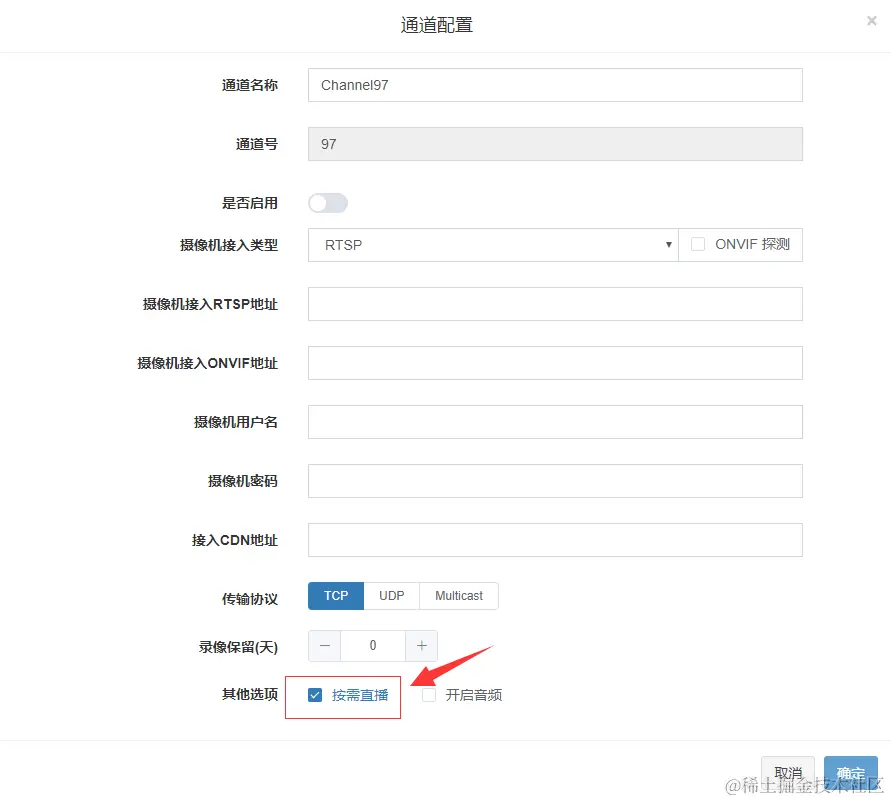The height and width of the screenshot is (802, 891).
Task: Enable the 是否启用 toggle switch
Action: [328, 203]
